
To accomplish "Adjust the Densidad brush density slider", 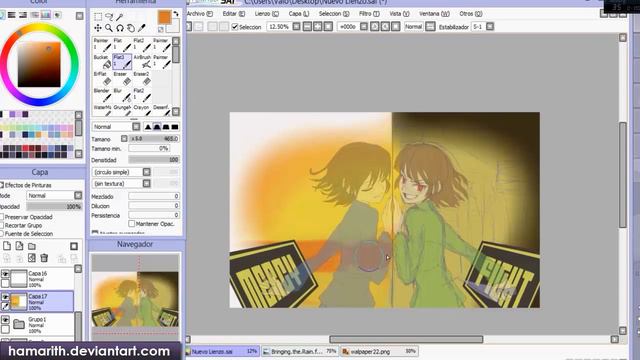I will coord(154,160).
